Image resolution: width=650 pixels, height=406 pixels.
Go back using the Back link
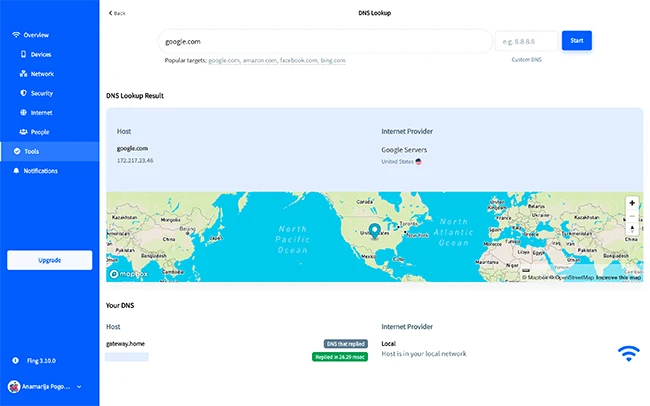click(116, 13)
